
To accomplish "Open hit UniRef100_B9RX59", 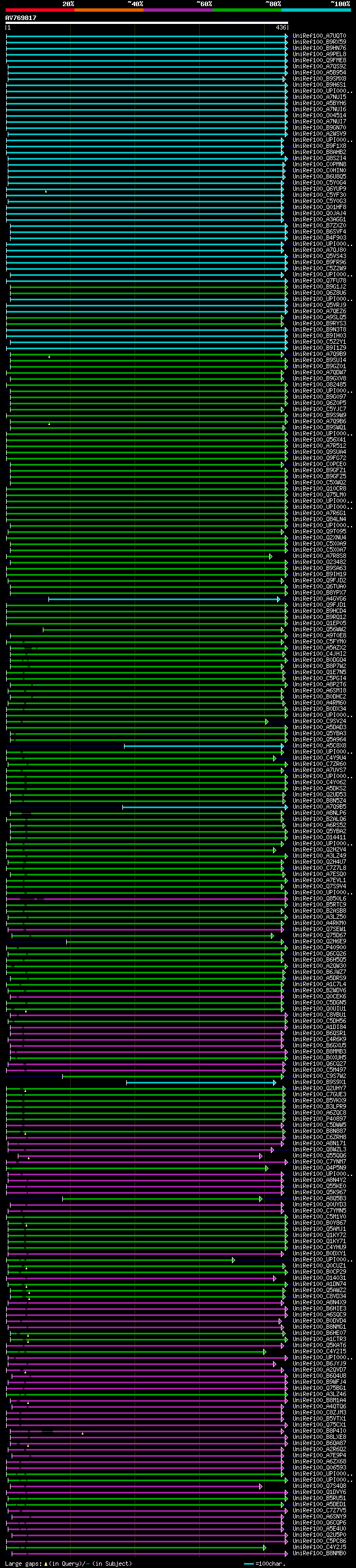I will pyautogui.click(x=319, y=42).
